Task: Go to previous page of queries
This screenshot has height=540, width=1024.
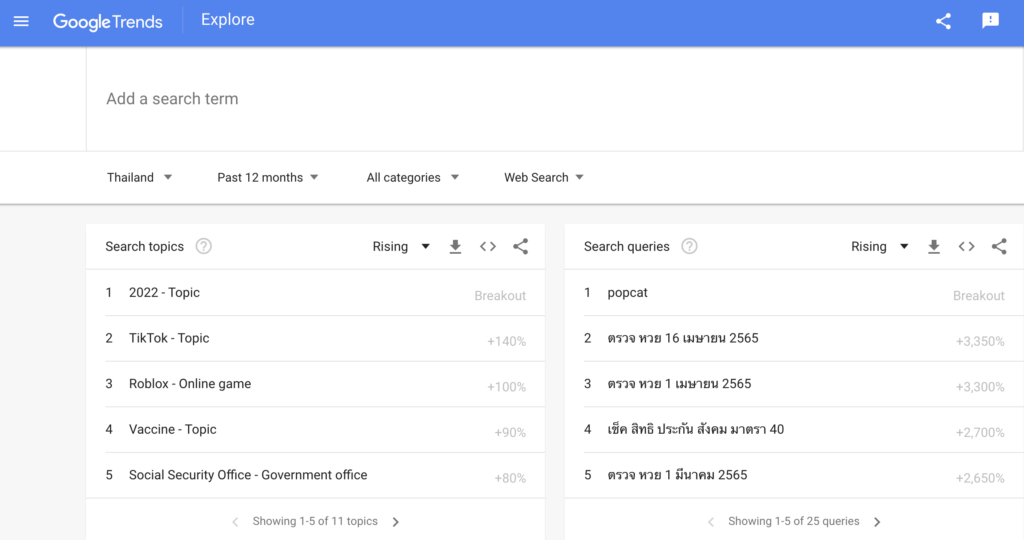Action: point(711,522)
